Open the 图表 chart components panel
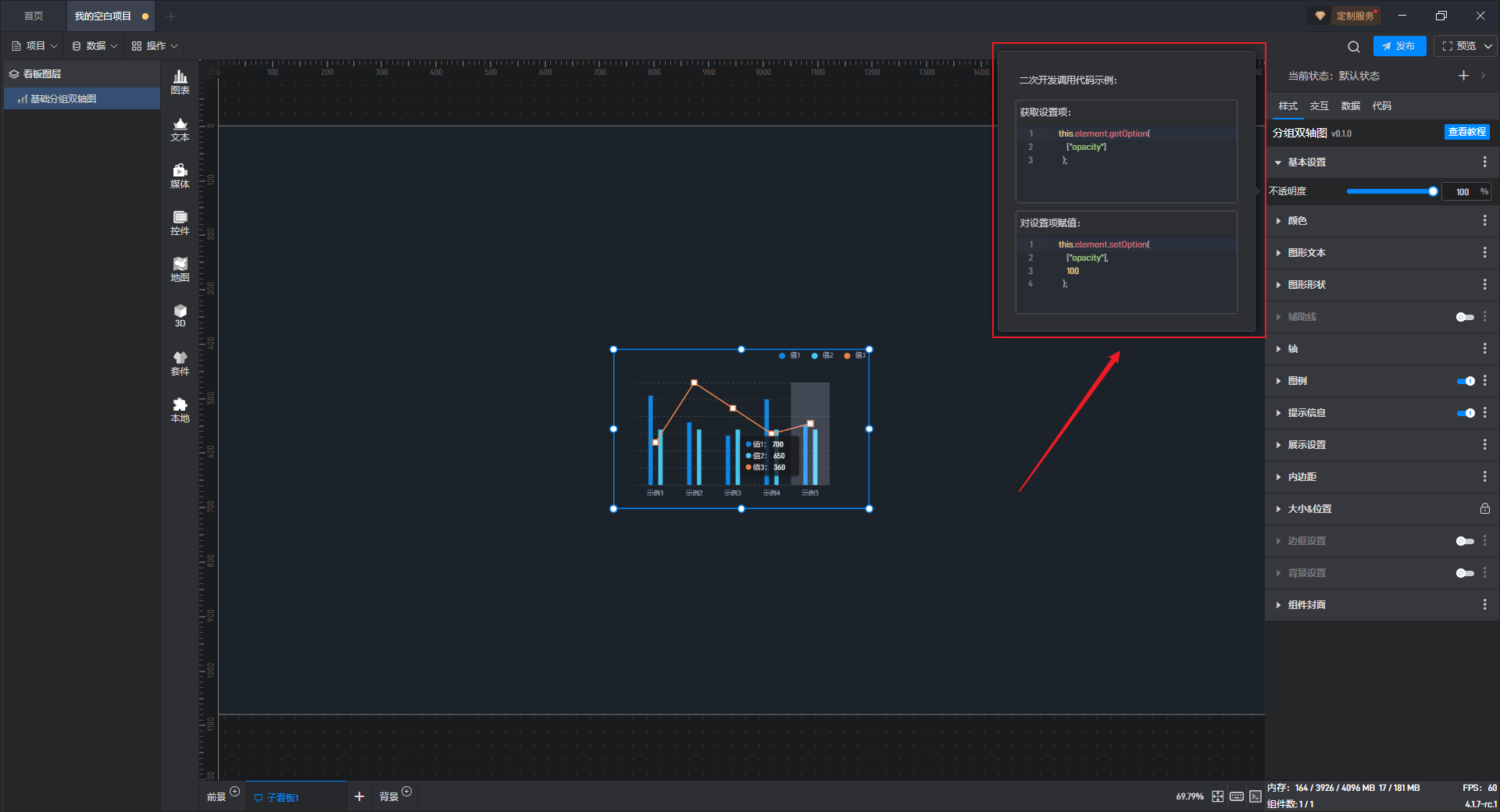This screenshot has width=1500, height=812. coord(180,81)
